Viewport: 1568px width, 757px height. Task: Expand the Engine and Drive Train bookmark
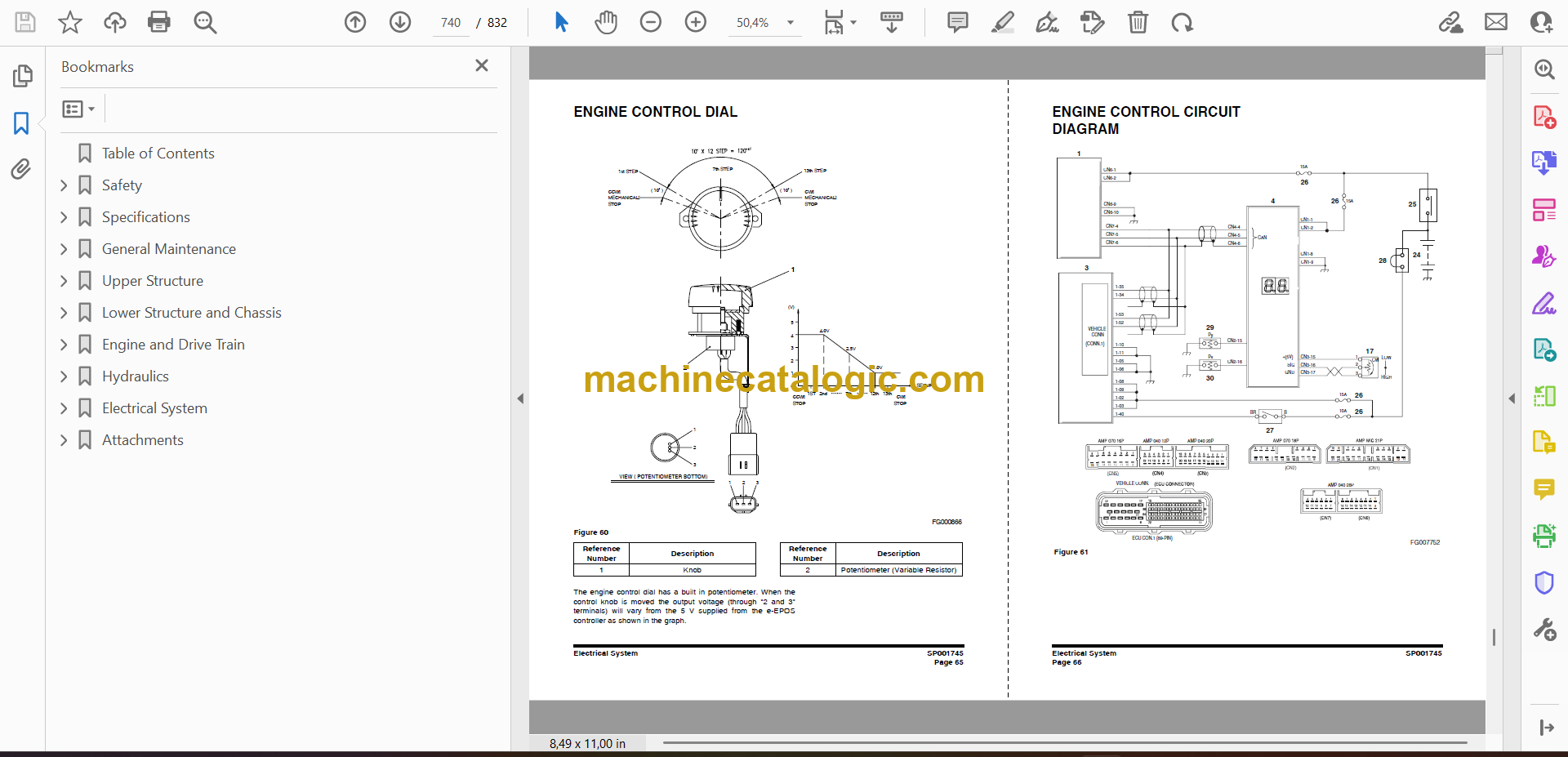click(64, 345)
